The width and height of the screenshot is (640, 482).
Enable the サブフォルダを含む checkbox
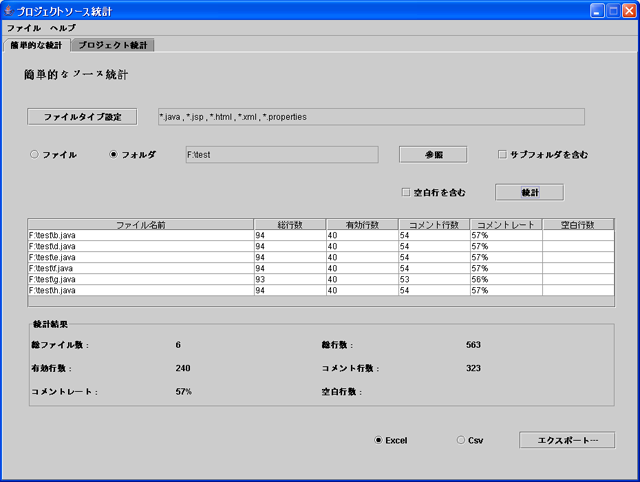503,155
